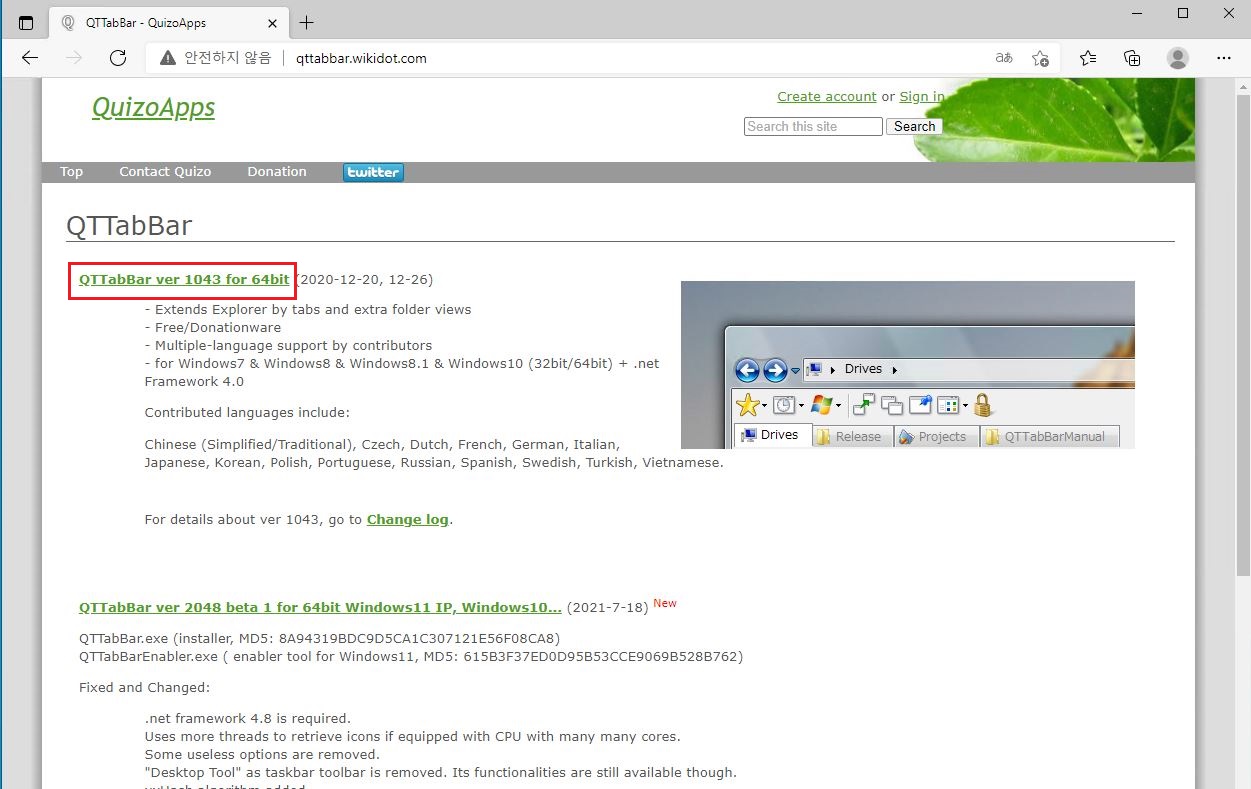Add this page to favorites star icon
This screenshot has height=789, width=1251.
point(1040,58)
